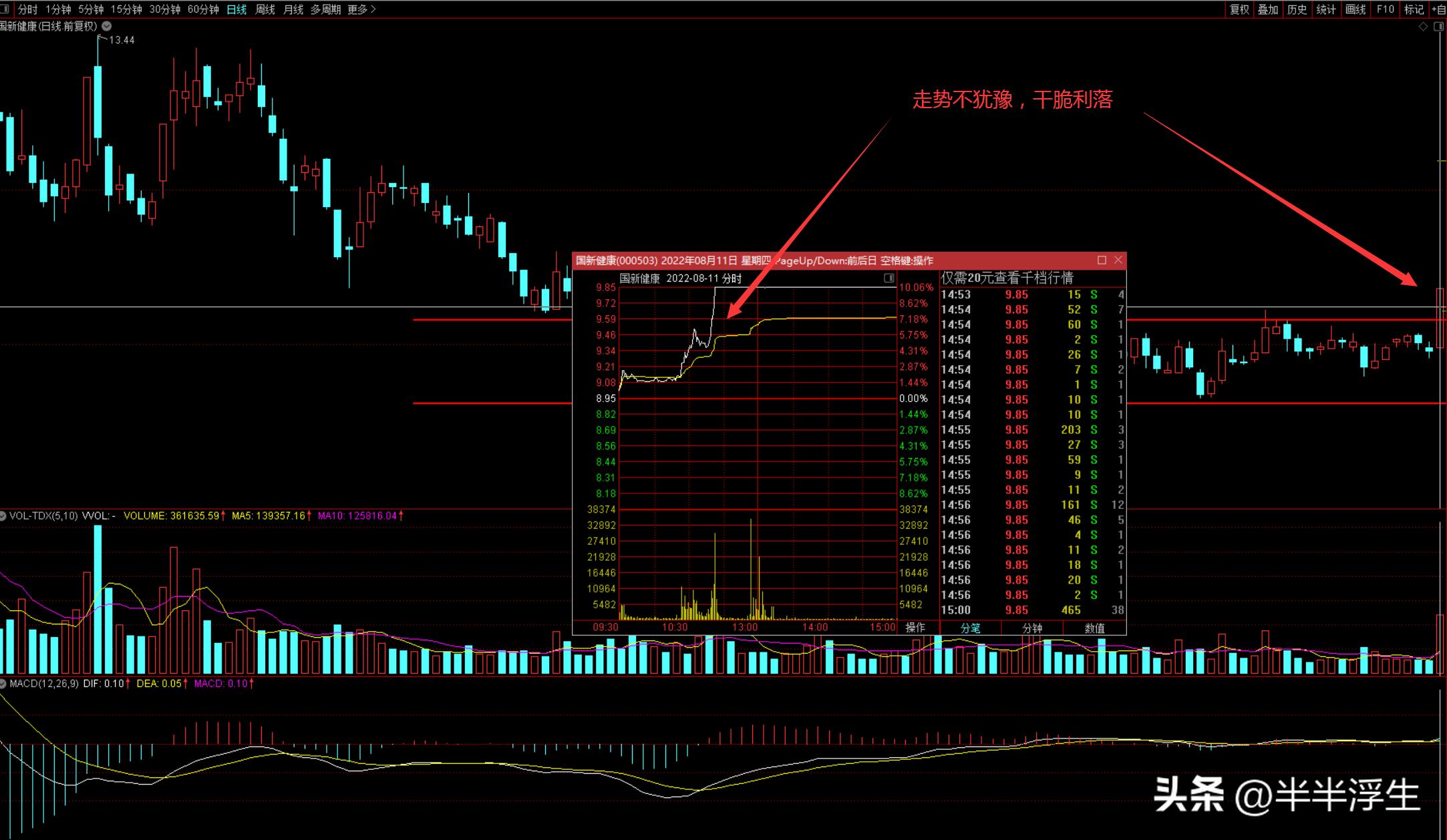Click the small square icon beside 分时 title

(x=889, y=278)
